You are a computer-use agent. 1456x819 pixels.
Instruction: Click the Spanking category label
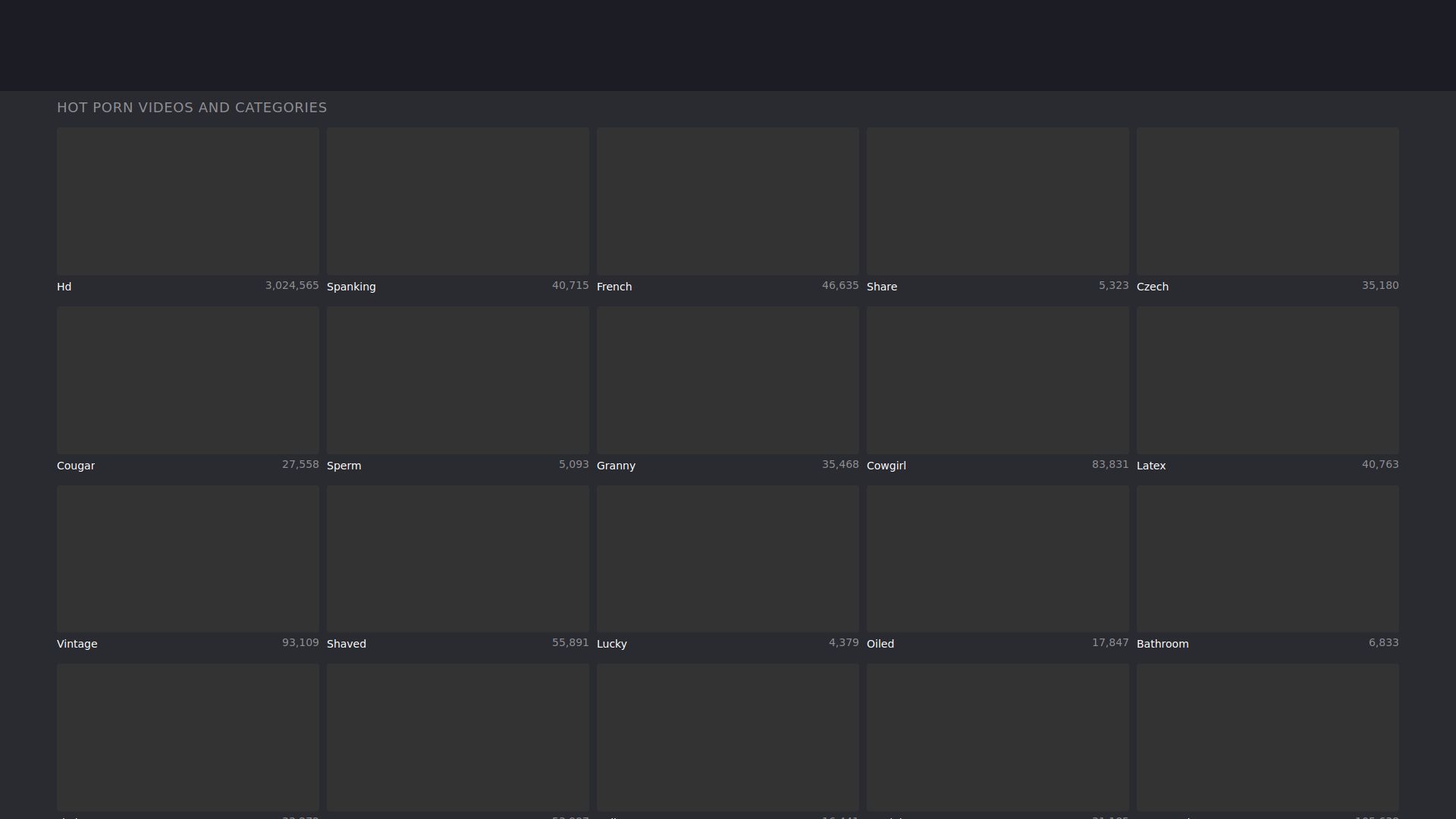(x=350, y=287)
